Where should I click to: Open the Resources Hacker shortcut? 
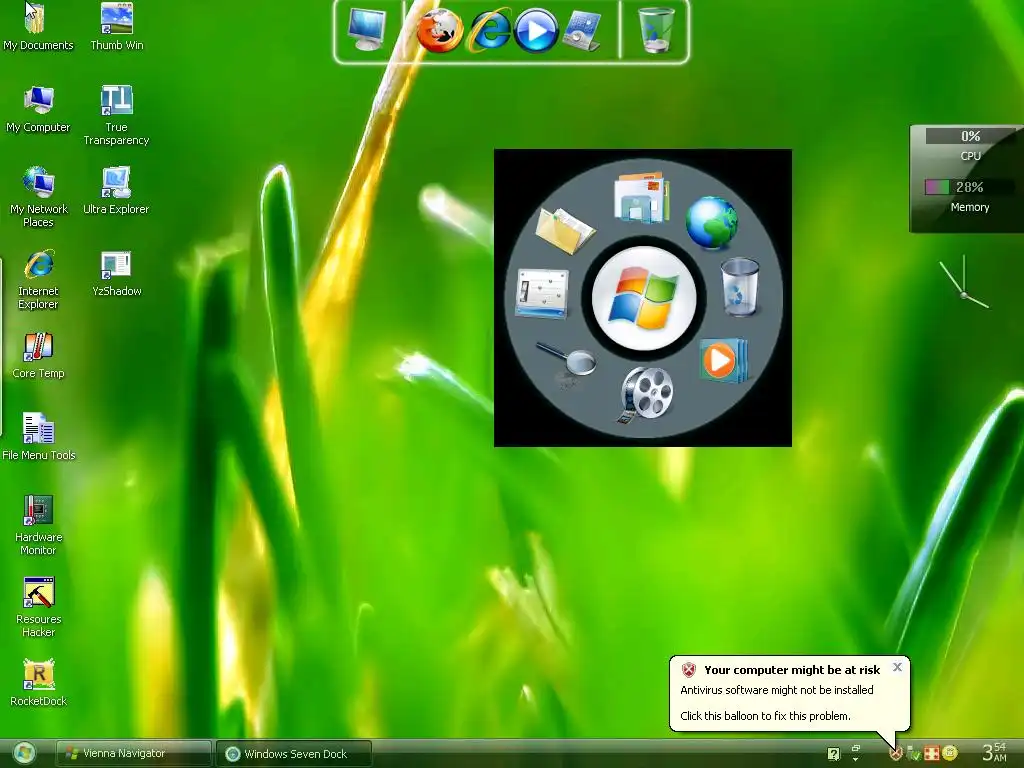click(x=38, y=607)
